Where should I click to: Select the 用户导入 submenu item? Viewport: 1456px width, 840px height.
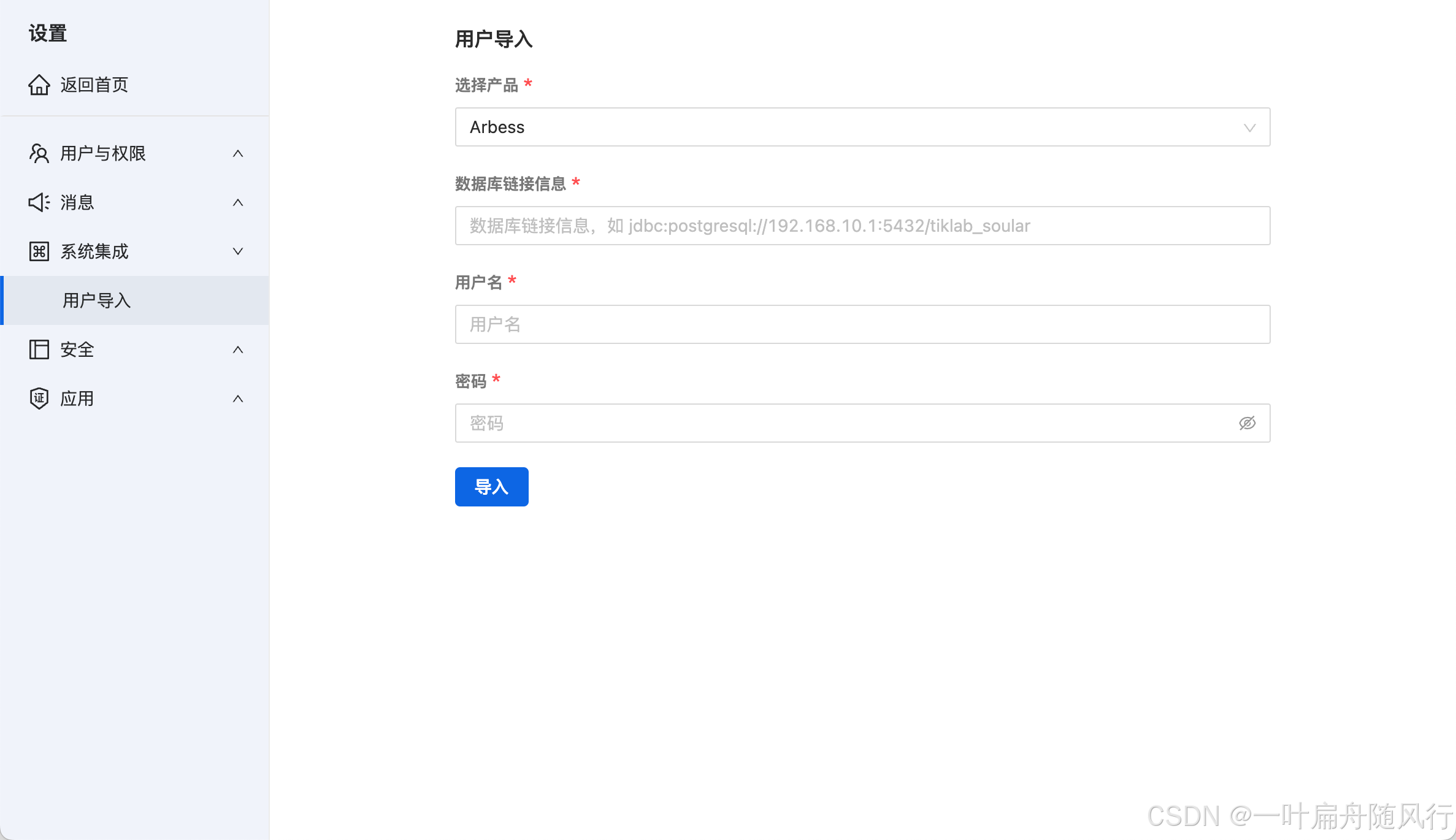click(97, 300)
